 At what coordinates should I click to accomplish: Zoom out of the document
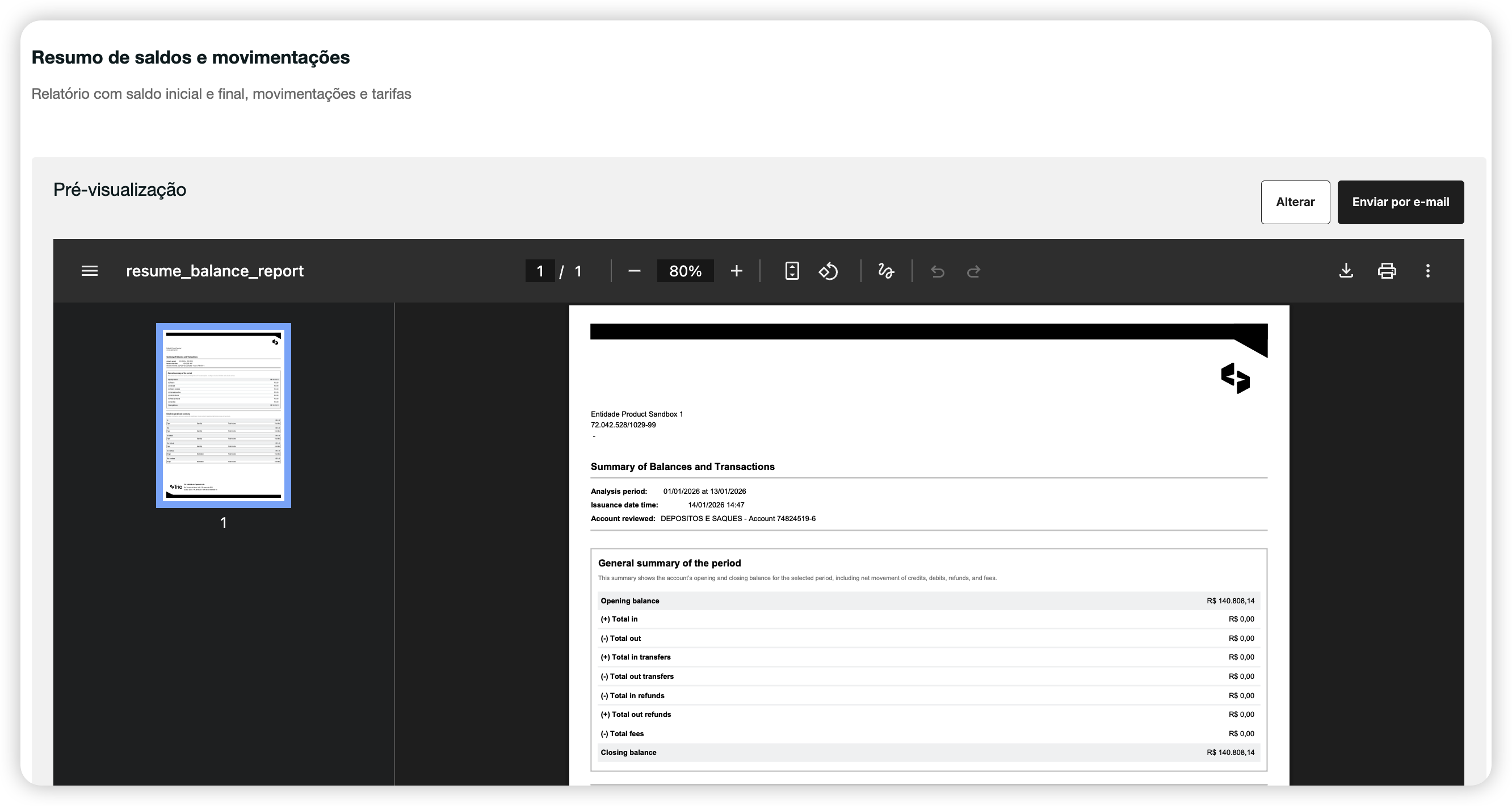tap(634, 271)
